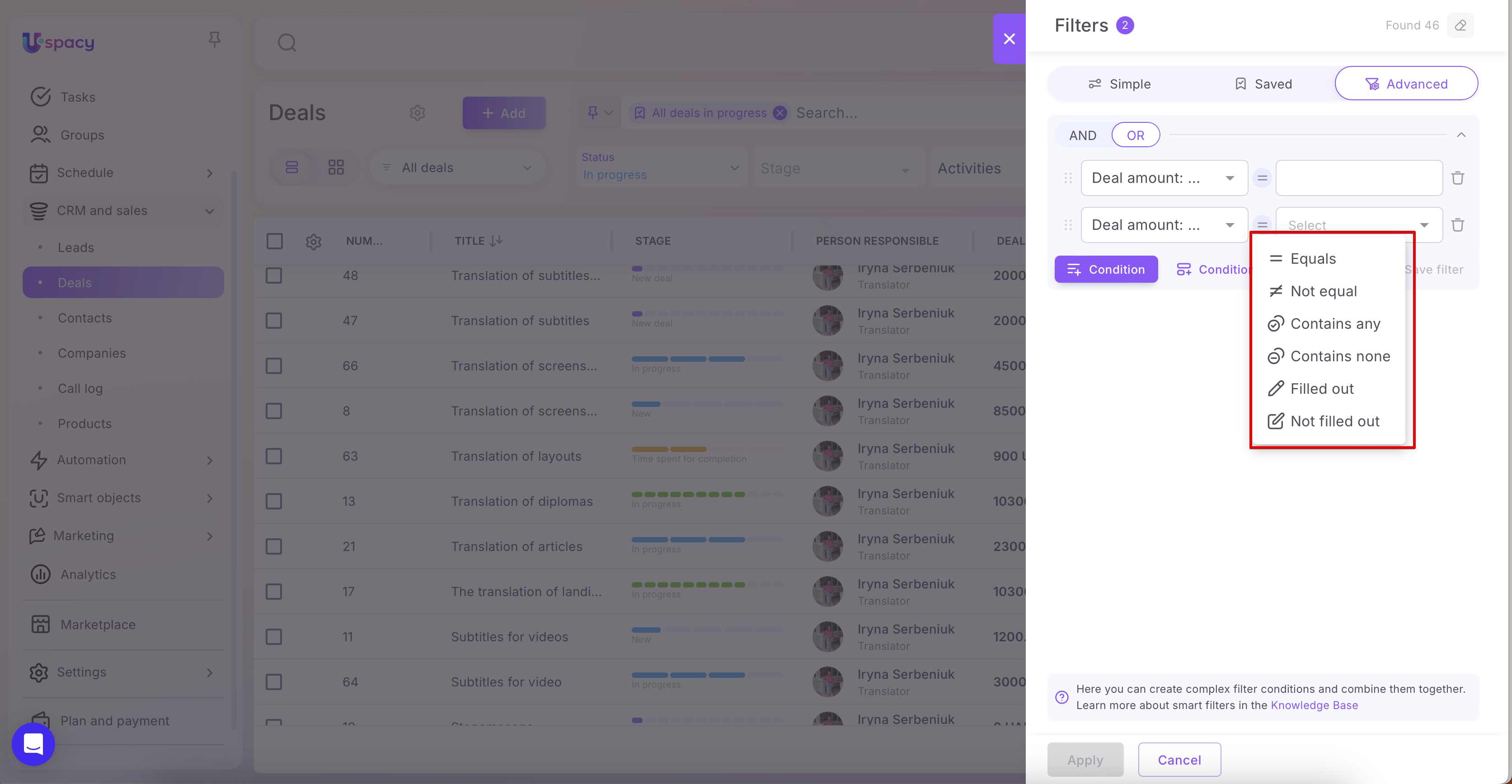1512x784 pixels.
Task: Click the equals operator icon in first condition
Action: click(1262, 177)
